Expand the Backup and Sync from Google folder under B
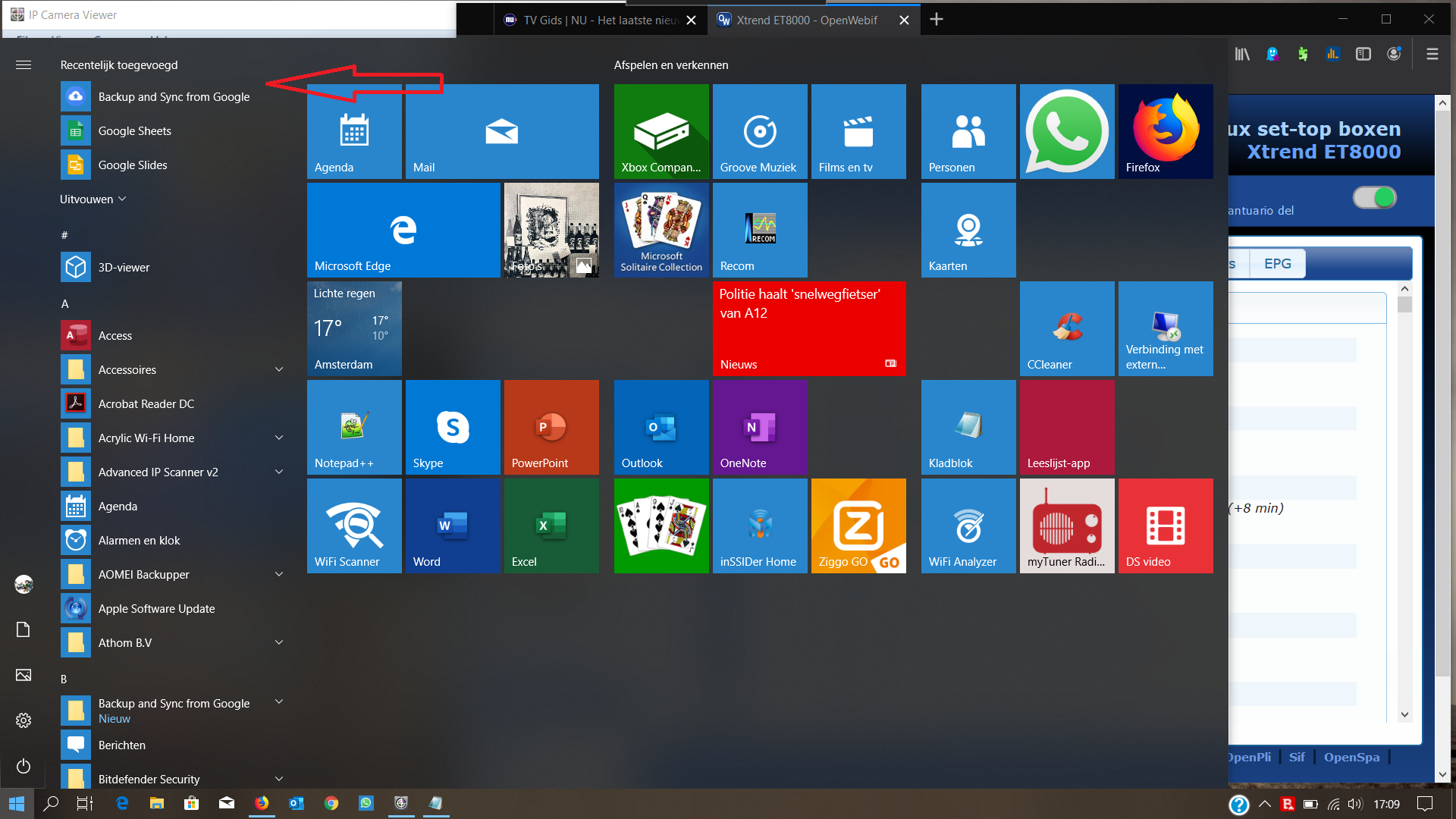The image size is (1456, 819). pyautogui.click(x=278, y=702)
